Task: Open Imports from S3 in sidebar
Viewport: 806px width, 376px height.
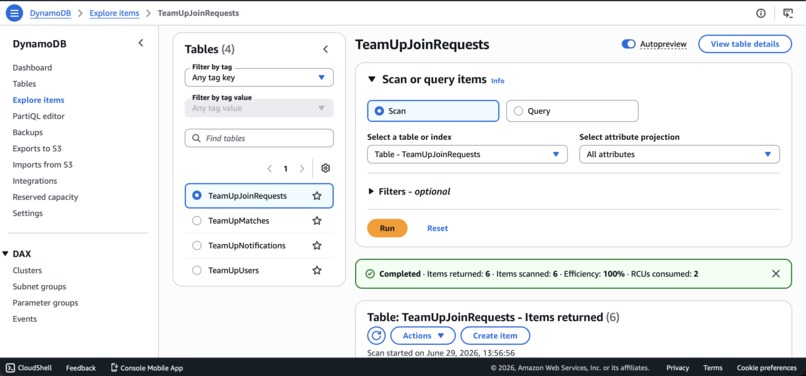Action: coord(43,165)
